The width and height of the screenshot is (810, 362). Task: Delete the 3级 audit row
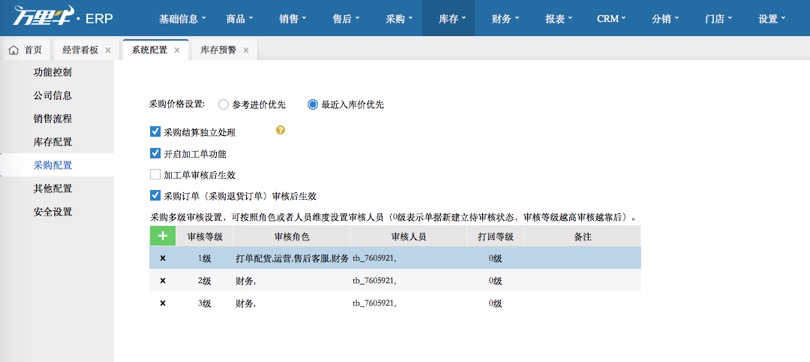[x=163, y=303]
